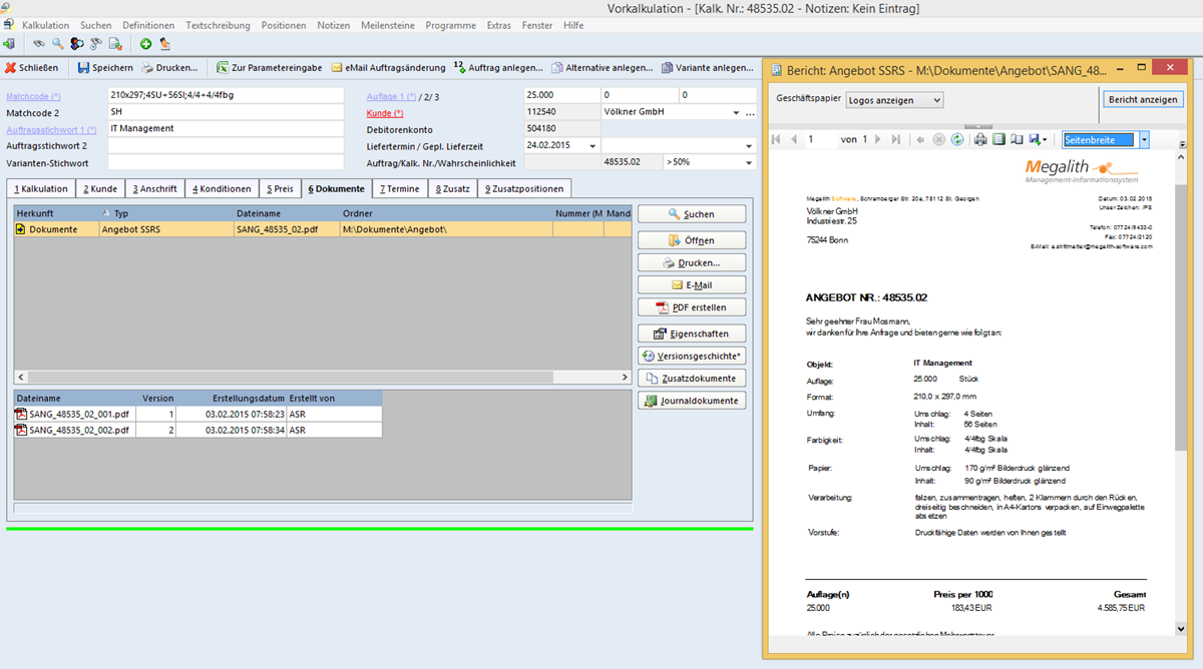This screenshot has width=1203, height=669.
Task: Click the Zur Parametereingabe Excel icon
Action: [222, 68]
